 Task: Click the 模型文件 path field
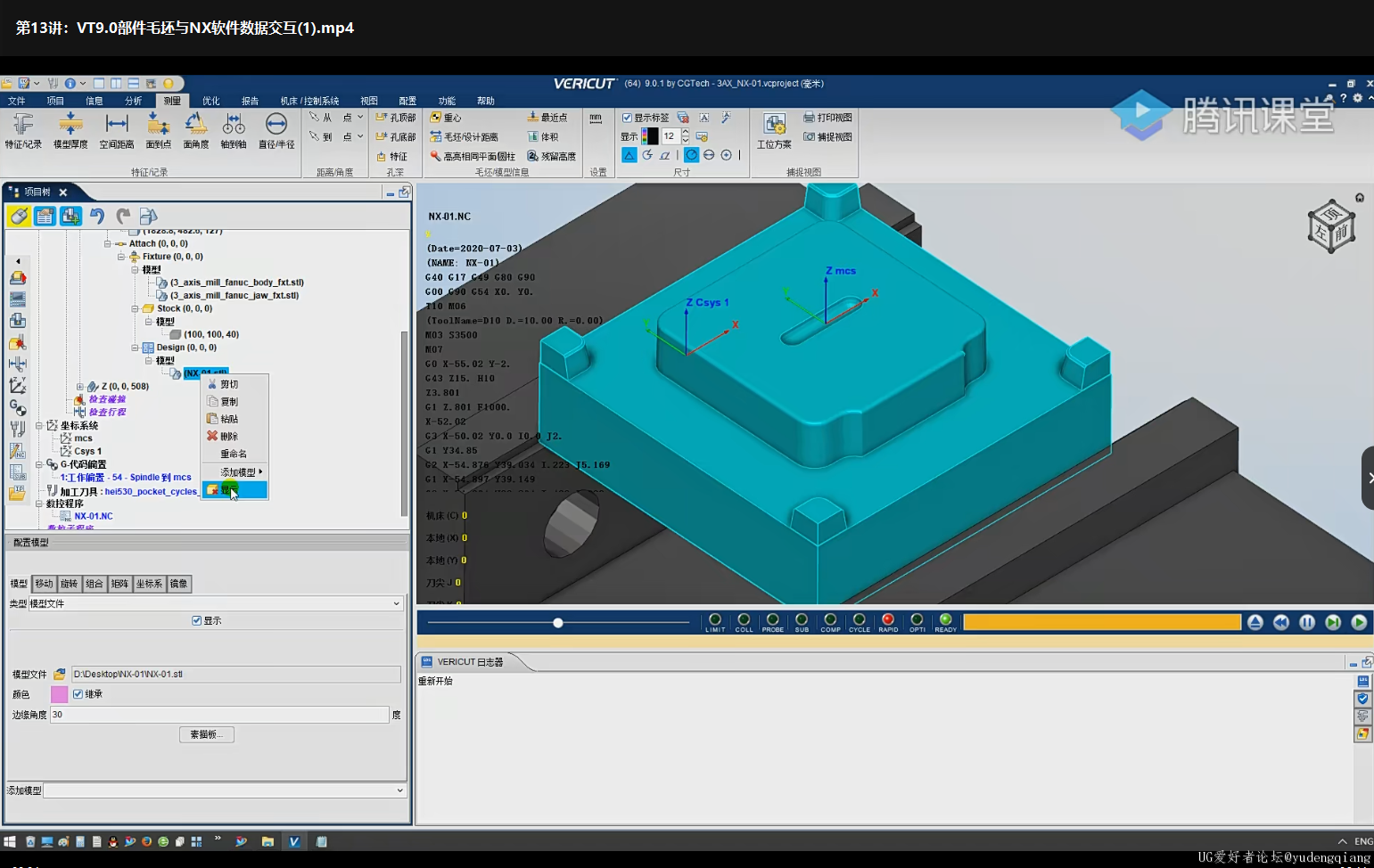[x=235, y=675]
